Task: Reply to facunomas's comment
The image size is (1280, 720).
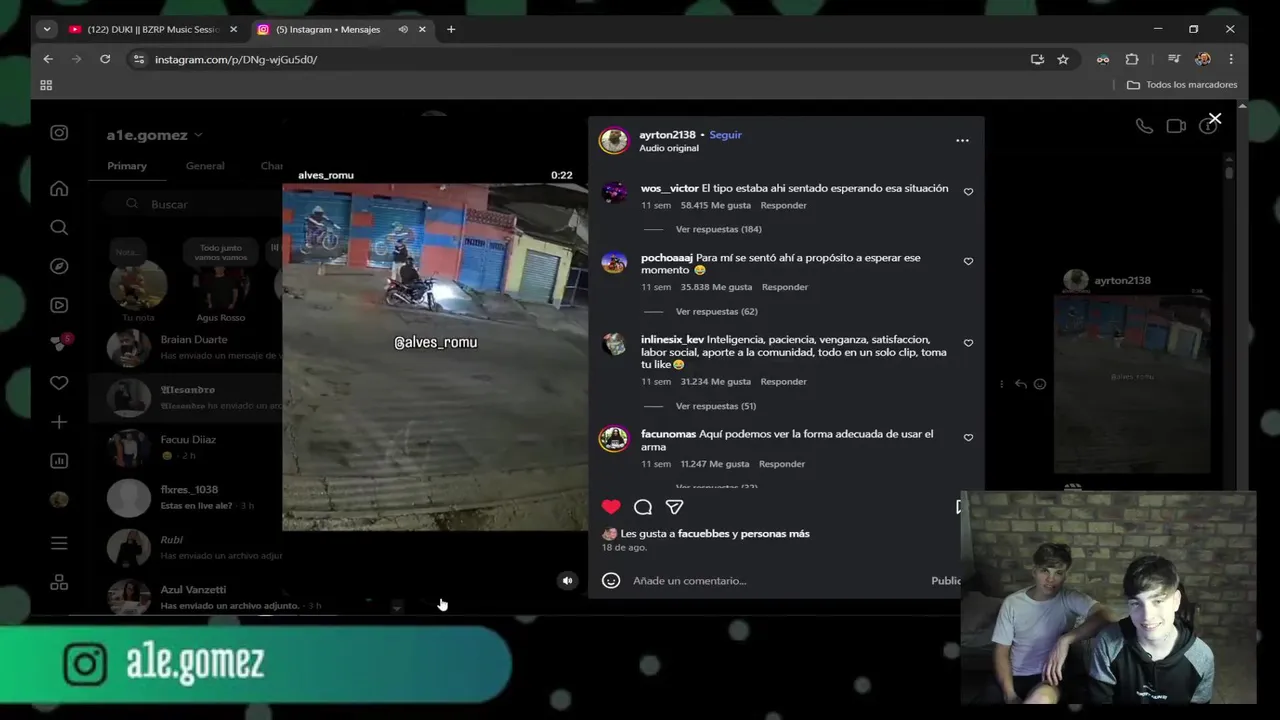Action: (782, 464)
